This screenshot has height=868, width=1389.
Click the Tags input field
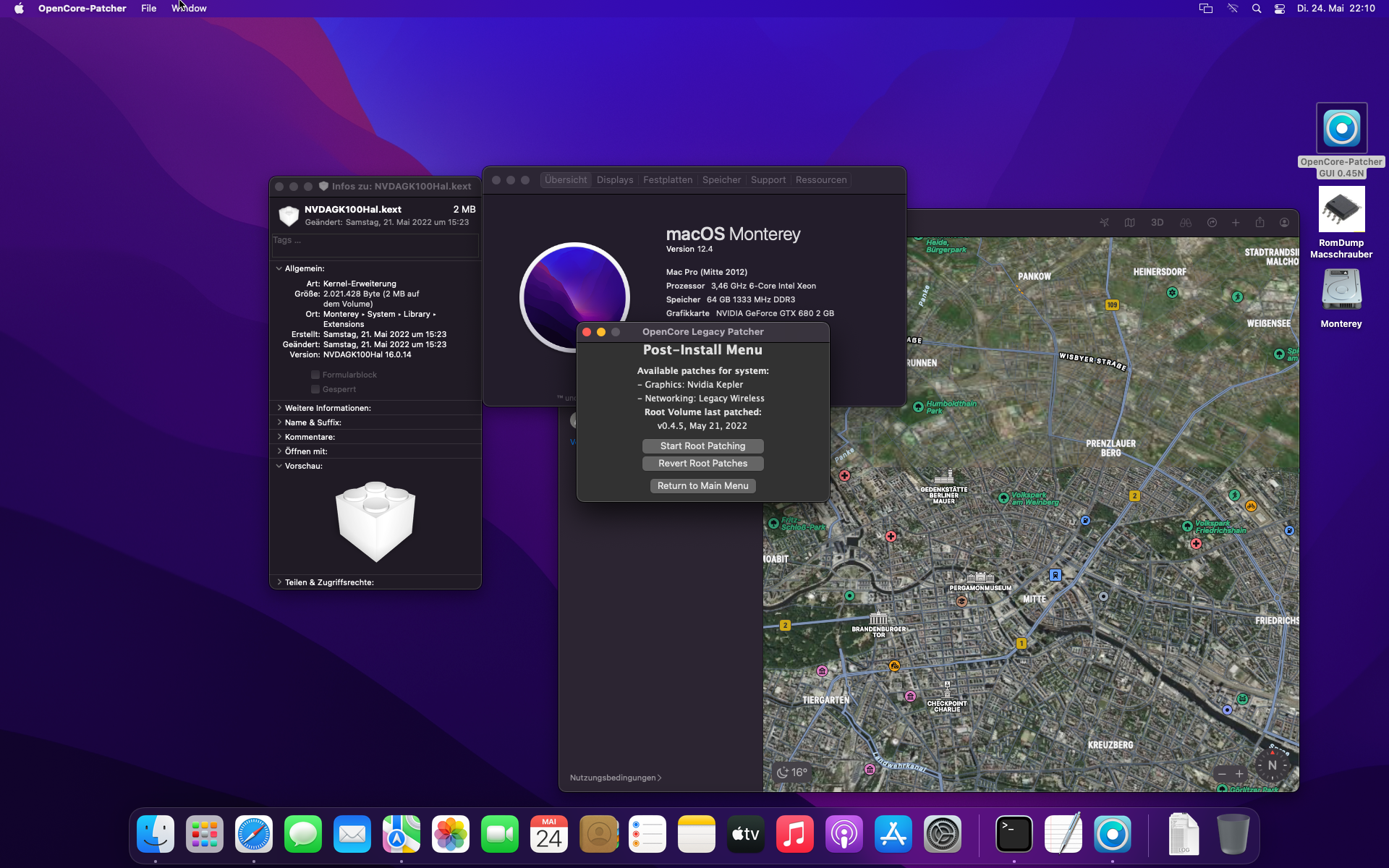pos(375,244)
